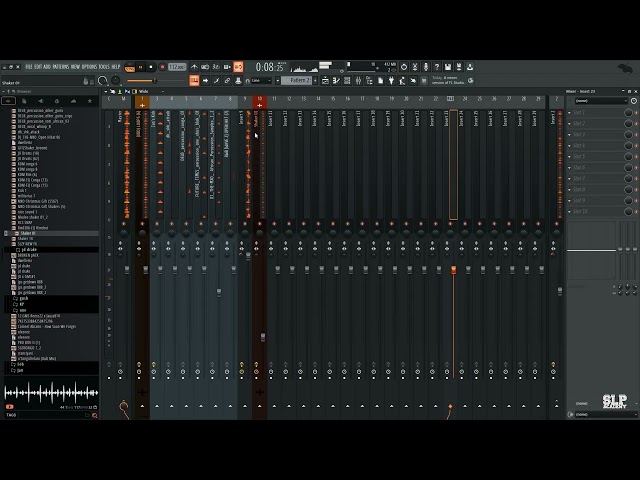The image size is (640, 480).
Task: Select browser cloud tab icon
Action: [73, 101]
